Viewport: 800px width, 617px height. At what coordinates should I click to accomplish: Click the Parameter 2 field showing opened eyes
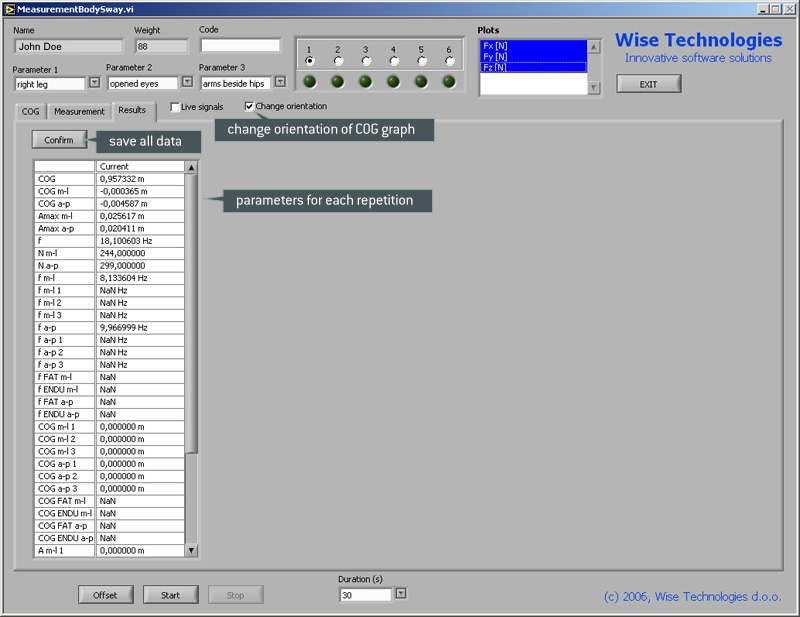click(143, 84)
